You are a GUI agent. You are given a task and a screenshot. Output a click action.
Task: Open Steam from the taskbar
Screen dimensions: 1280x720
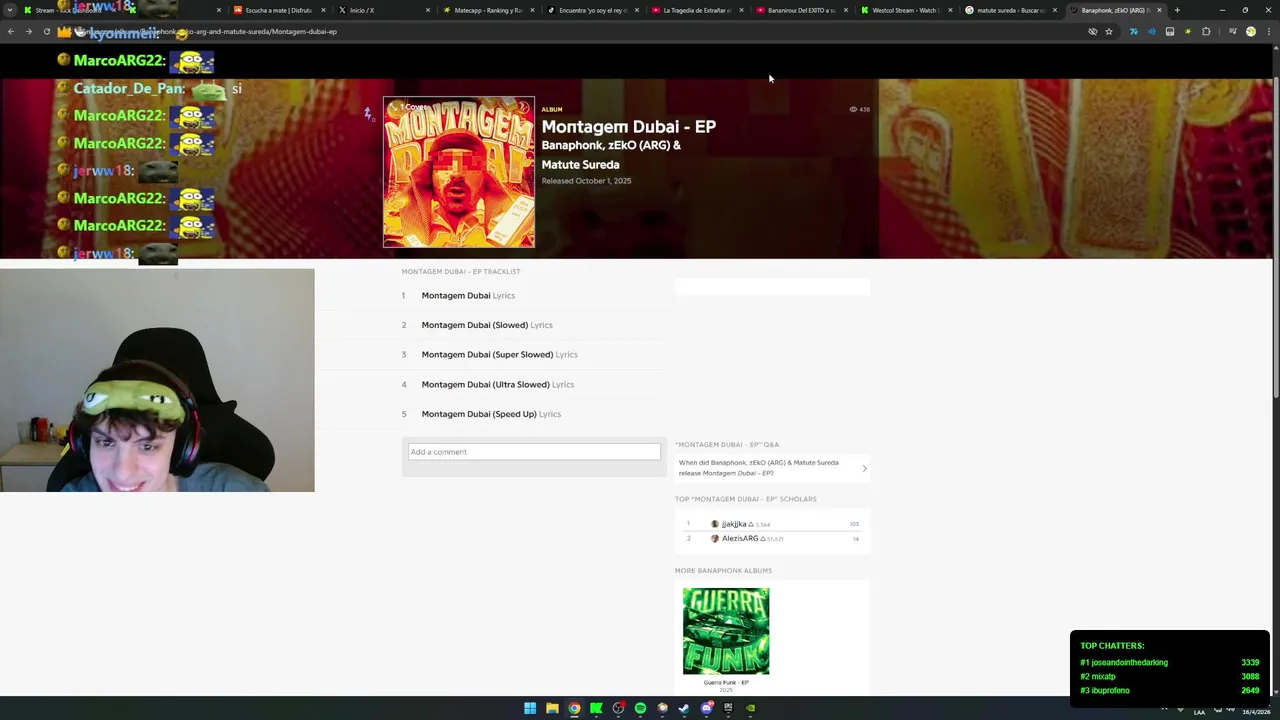point(684,708)
